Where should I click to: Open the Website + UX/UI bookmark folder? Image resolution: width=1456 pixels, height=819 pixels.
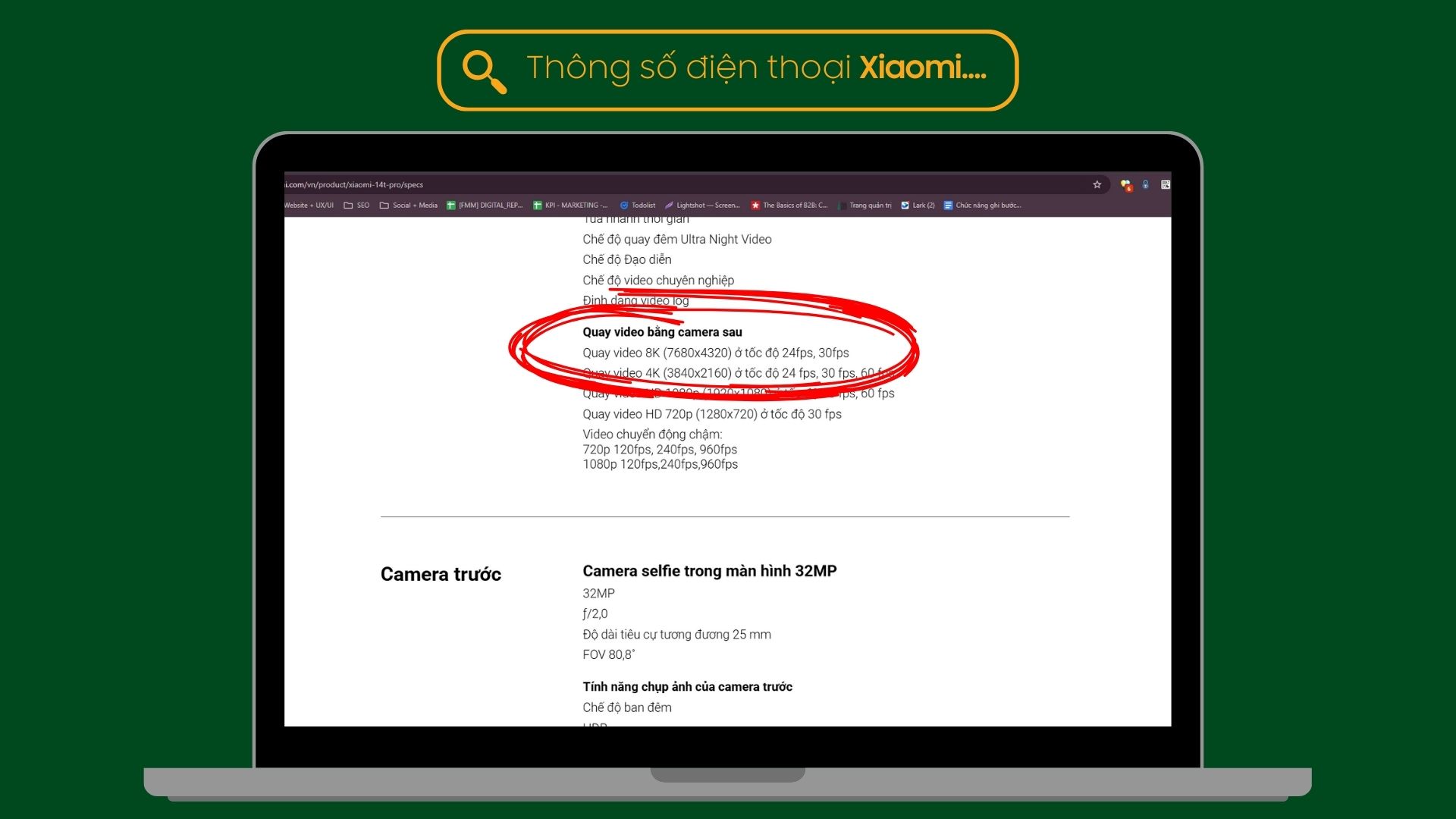click(309, 205)
